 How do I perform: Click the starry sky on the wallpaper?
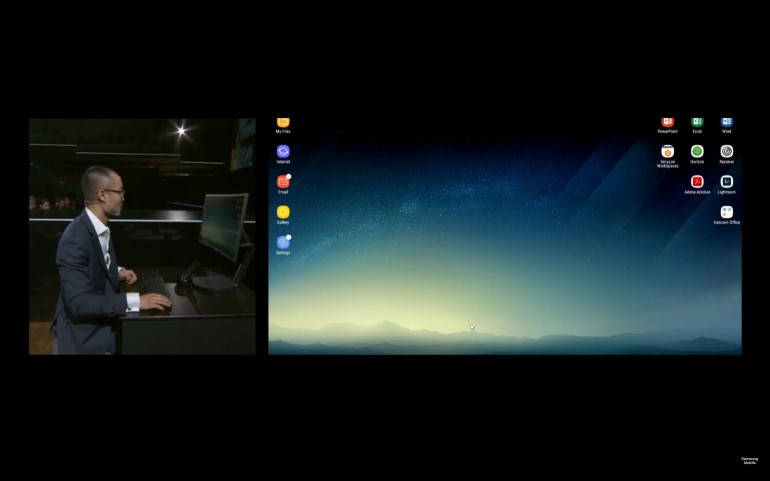click(x=420, y=200)
